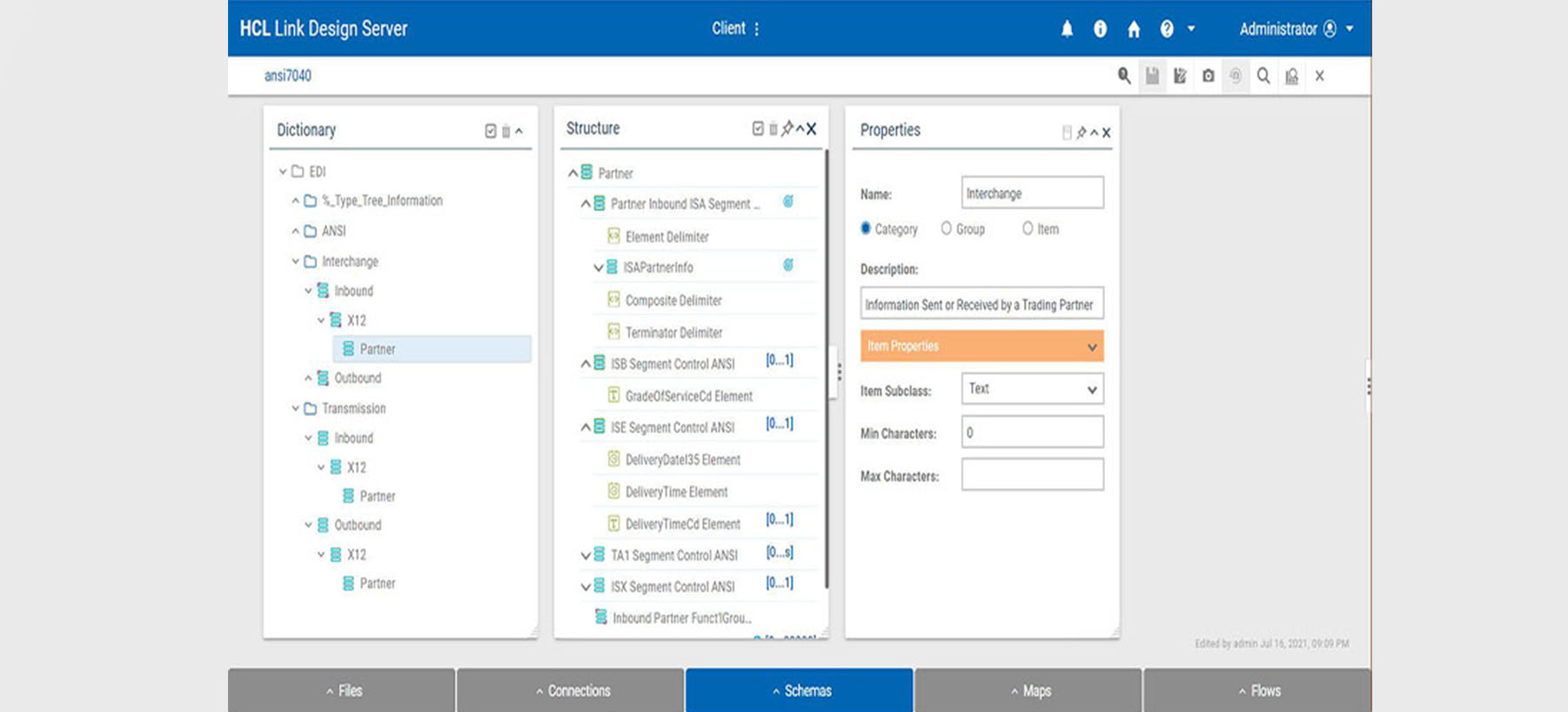Image resolution: width=1568 pixels, height=712 pixels.
Task: Expand the TA1 Segment Control ANSI node
Action: point(586,555)
